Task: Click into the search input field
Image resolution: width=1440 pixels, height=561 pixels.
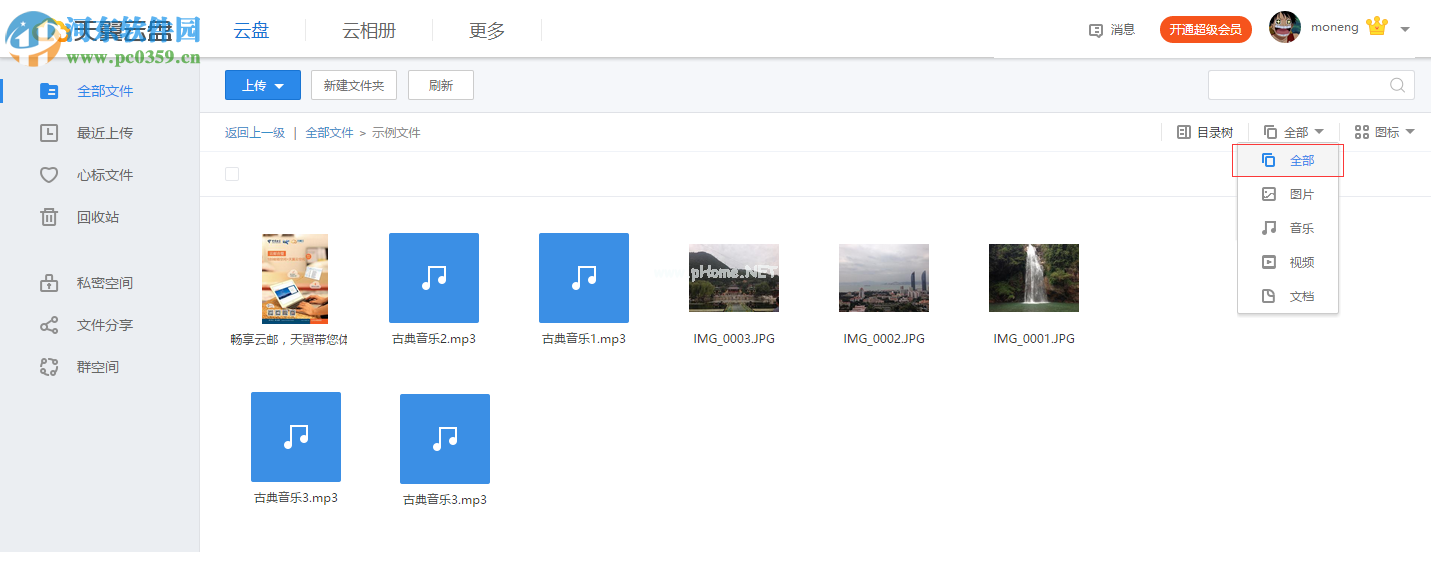Action: tap(1298, 85)
